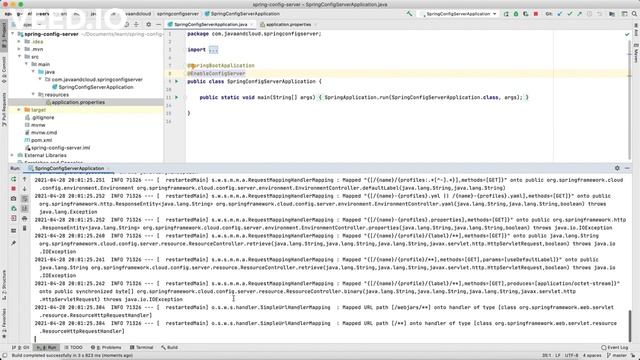The width and height of the screenshot is (640, 360).
Task: Click Collapse All in Project panel
Action: [x=136, y=24]
